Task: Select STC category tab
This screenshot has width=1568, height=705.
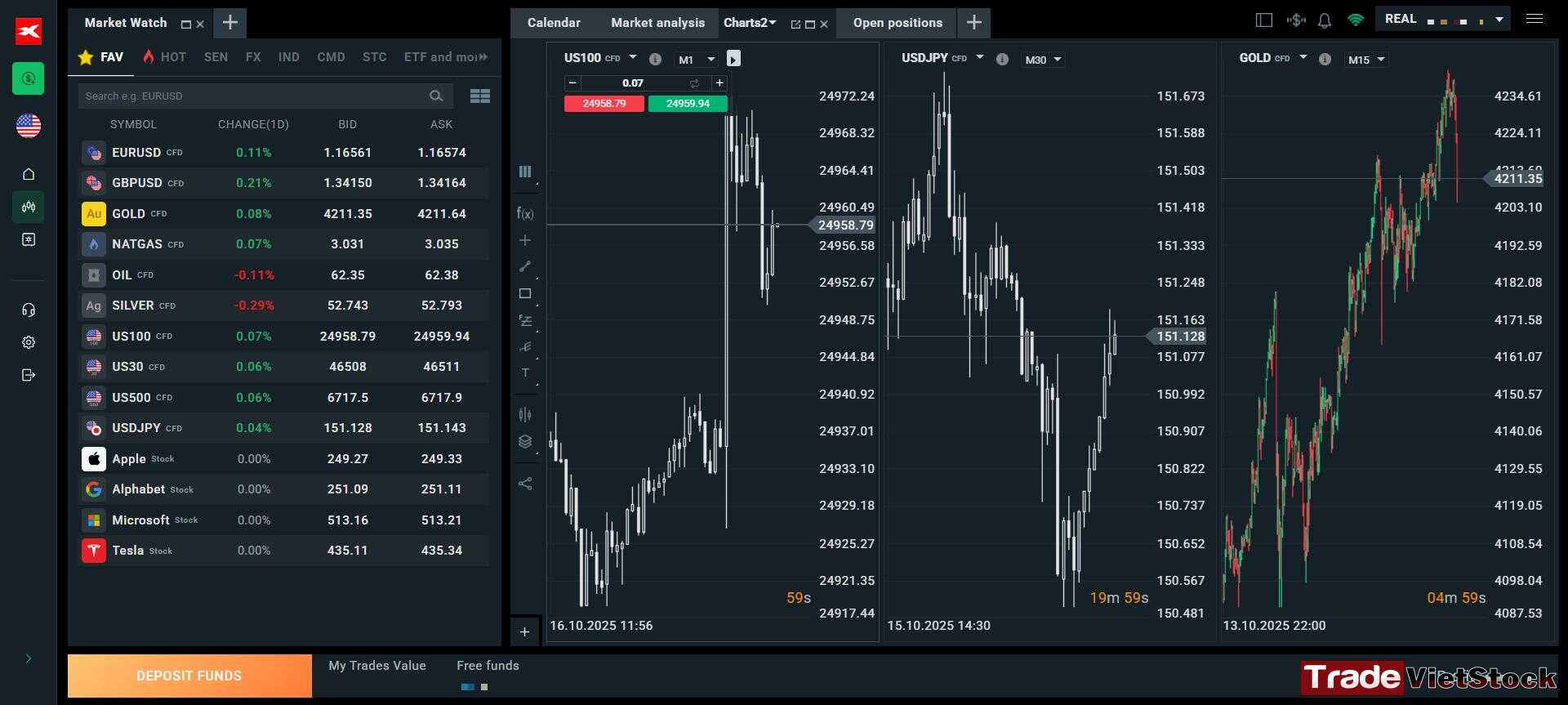Action: pos(375,57)
